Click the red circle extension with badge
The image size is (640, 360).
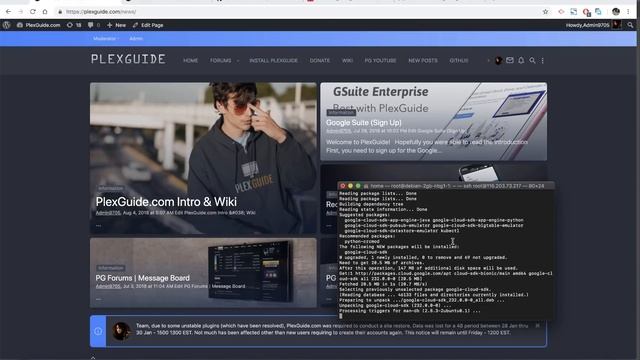(587, 12)
